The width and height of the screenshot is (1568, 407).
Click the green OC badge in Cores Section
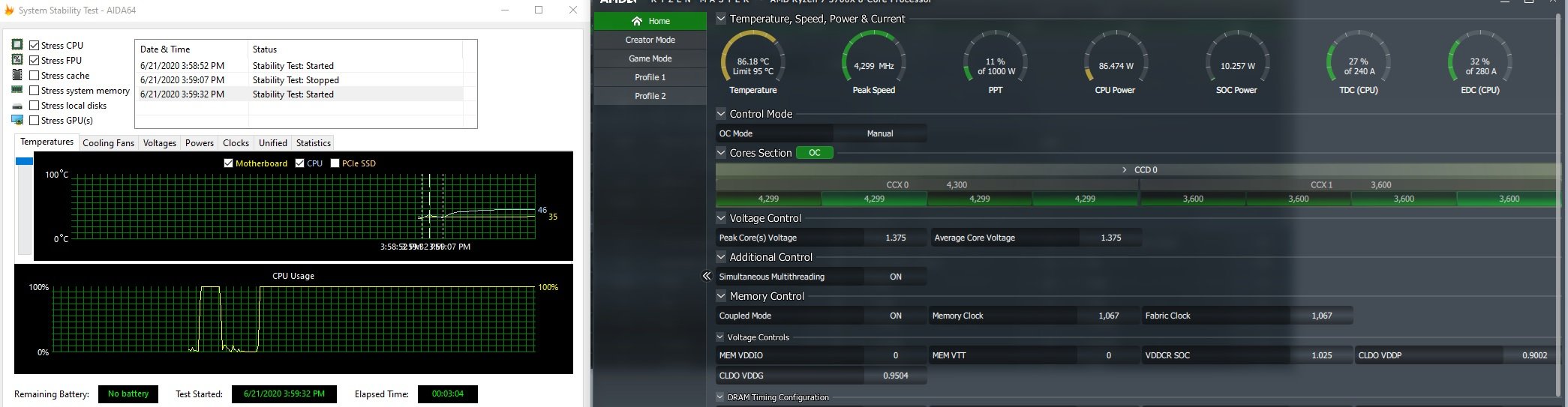click(815, 153)
